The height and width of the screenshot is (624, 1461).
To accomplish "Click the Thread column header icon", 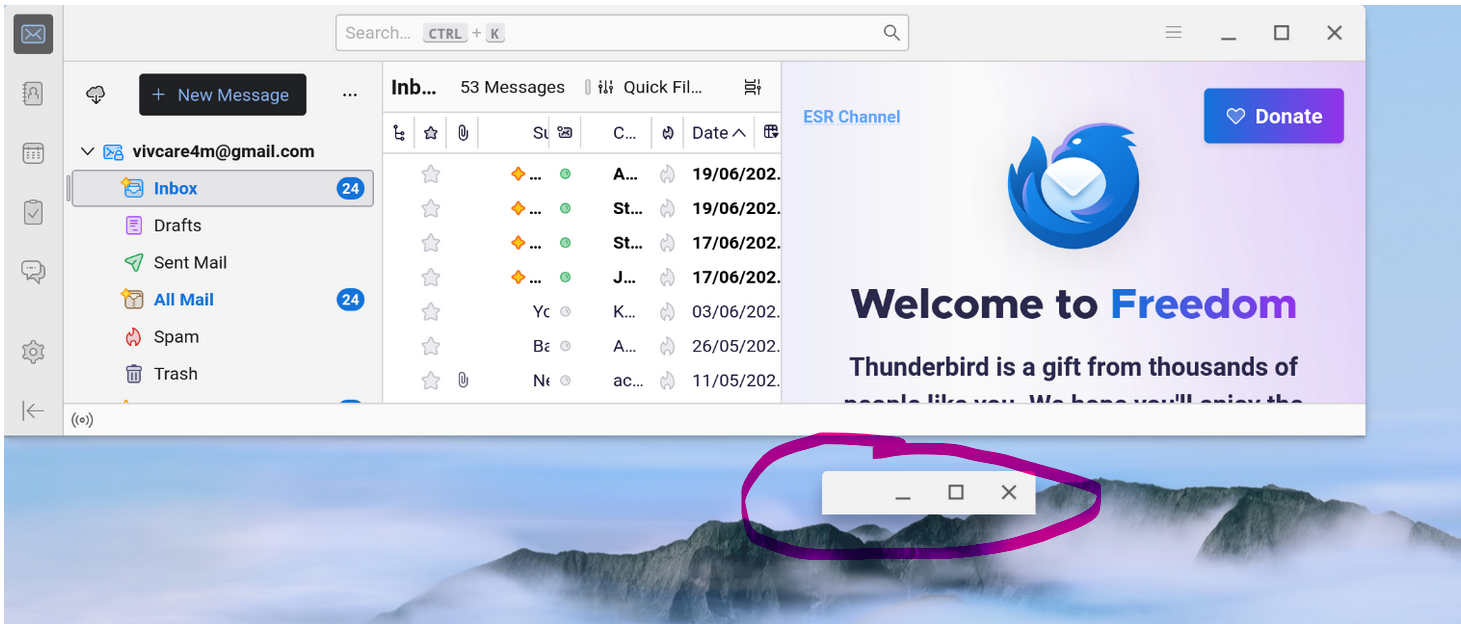I will [399, 132].
